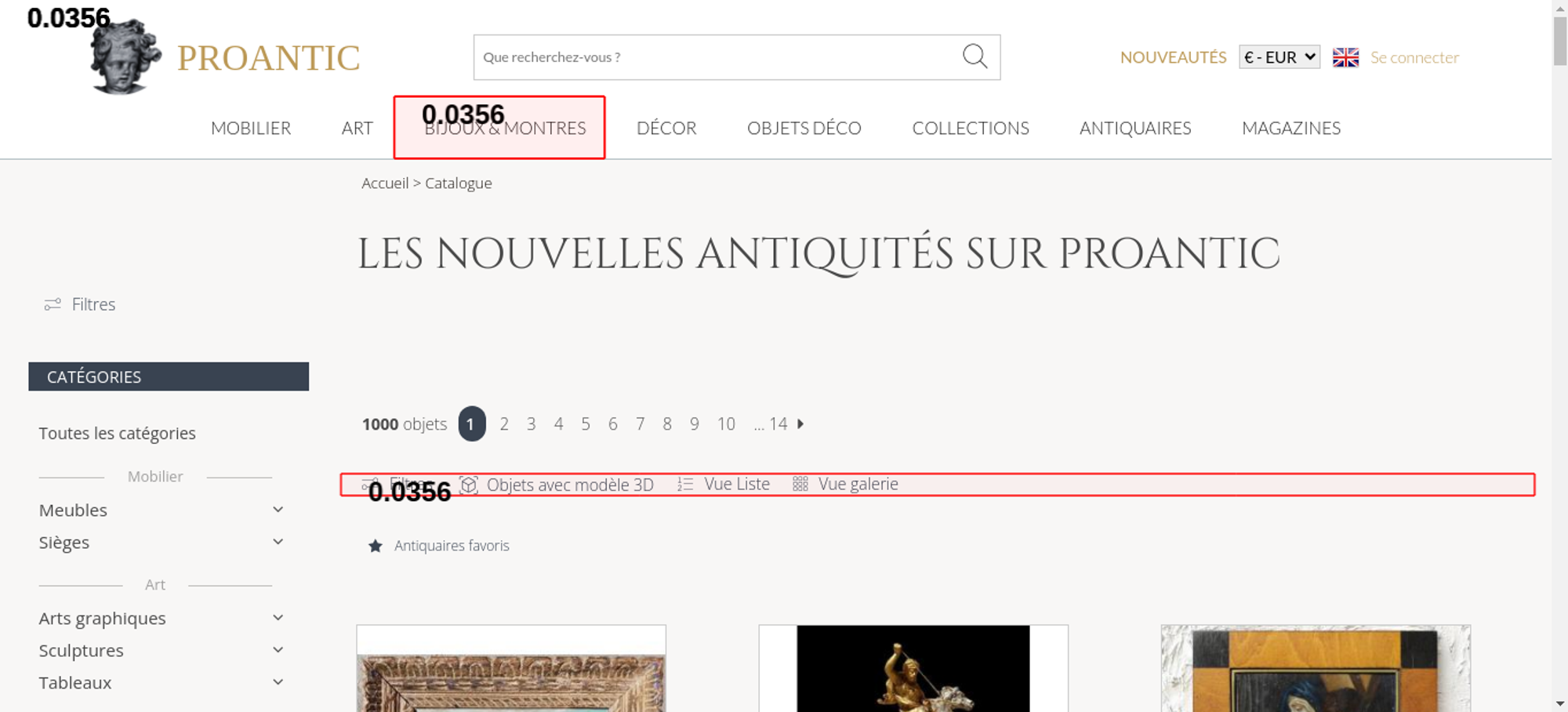Click the search magnifier icon
This screenshot has height=712, width=1568.
pyautogui.click(x=975, y=56)
